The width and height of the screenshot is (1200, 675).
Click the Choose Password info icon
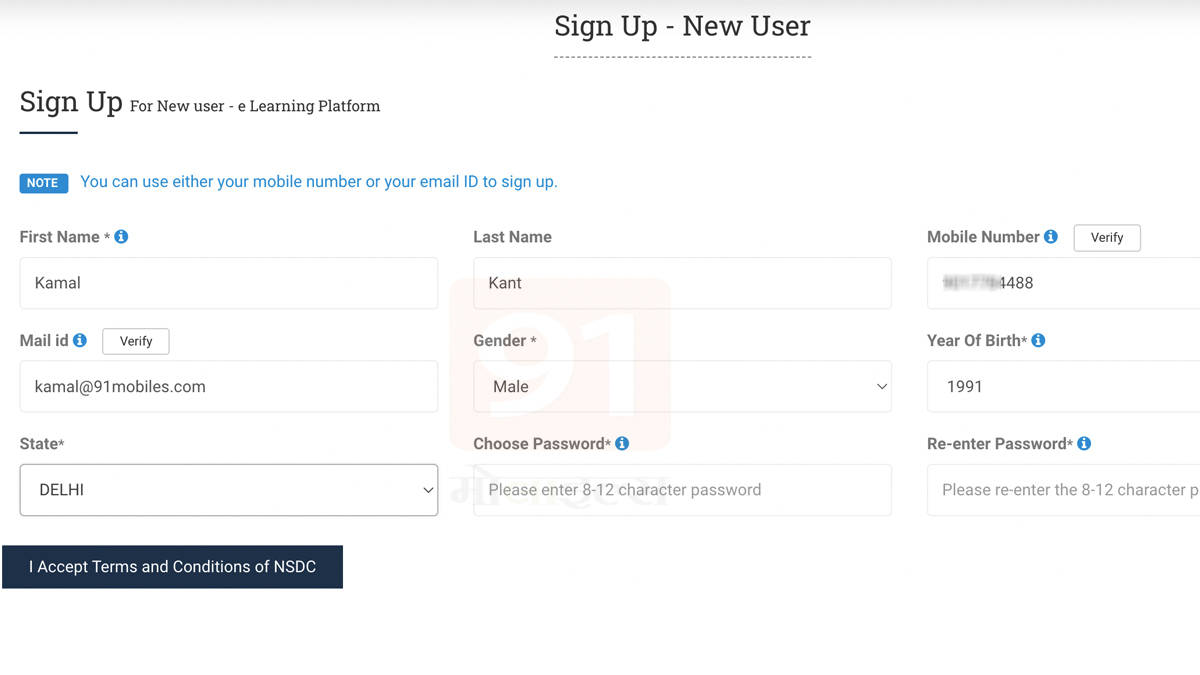pyautogui.click(x=622, y=443)
